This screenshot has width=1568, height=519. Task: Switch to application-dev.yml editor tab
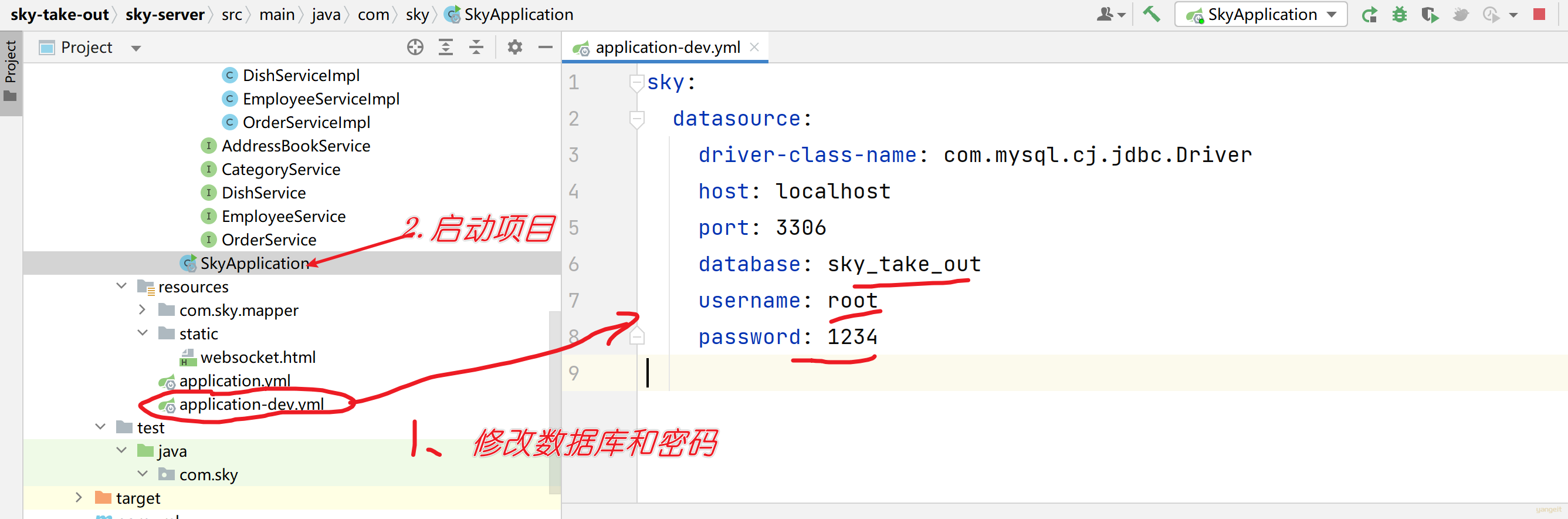(x=667, y=47)
